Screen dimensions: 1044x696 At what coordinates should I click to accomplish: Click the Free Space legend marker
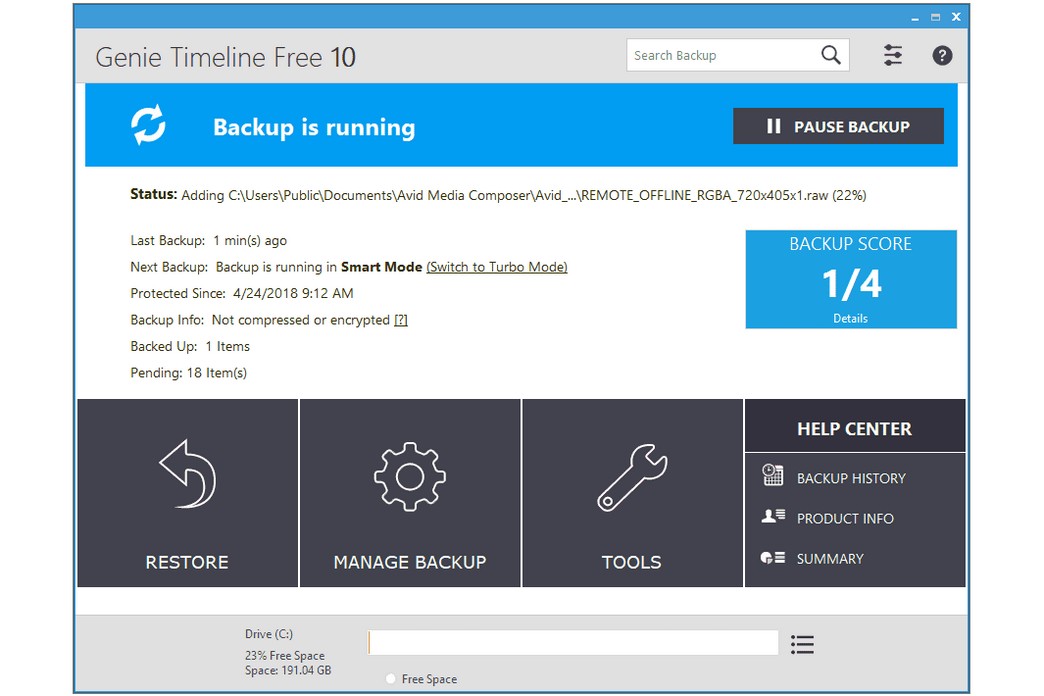390,679
